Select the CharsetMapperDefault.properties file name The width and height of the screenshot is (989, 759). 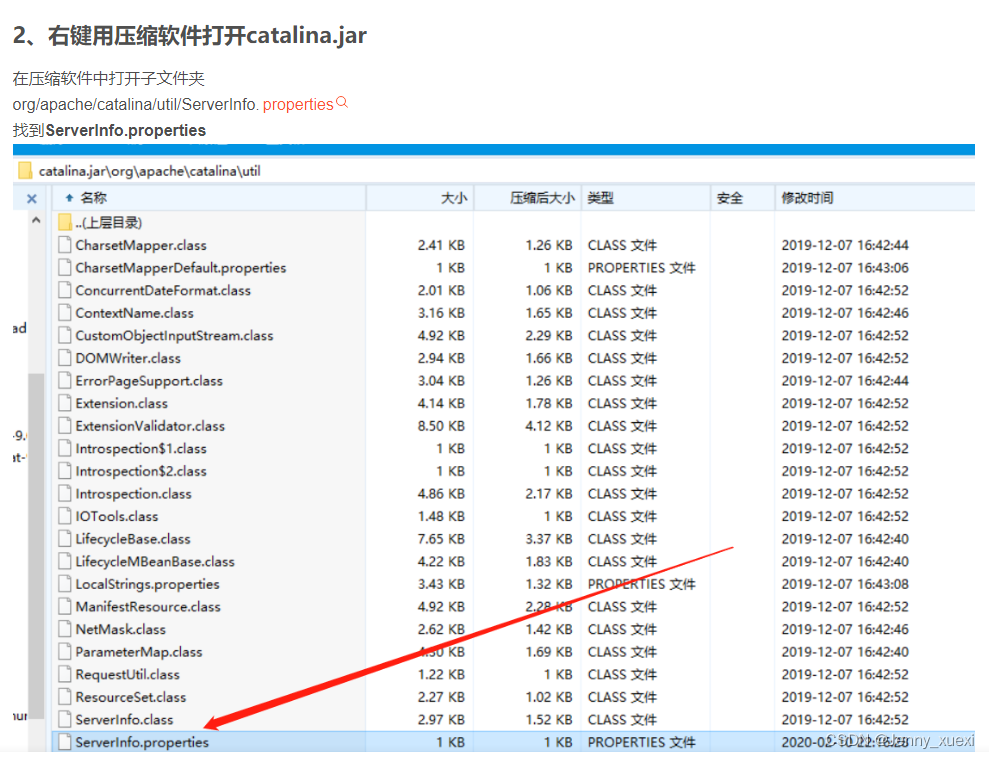(180, 268)
